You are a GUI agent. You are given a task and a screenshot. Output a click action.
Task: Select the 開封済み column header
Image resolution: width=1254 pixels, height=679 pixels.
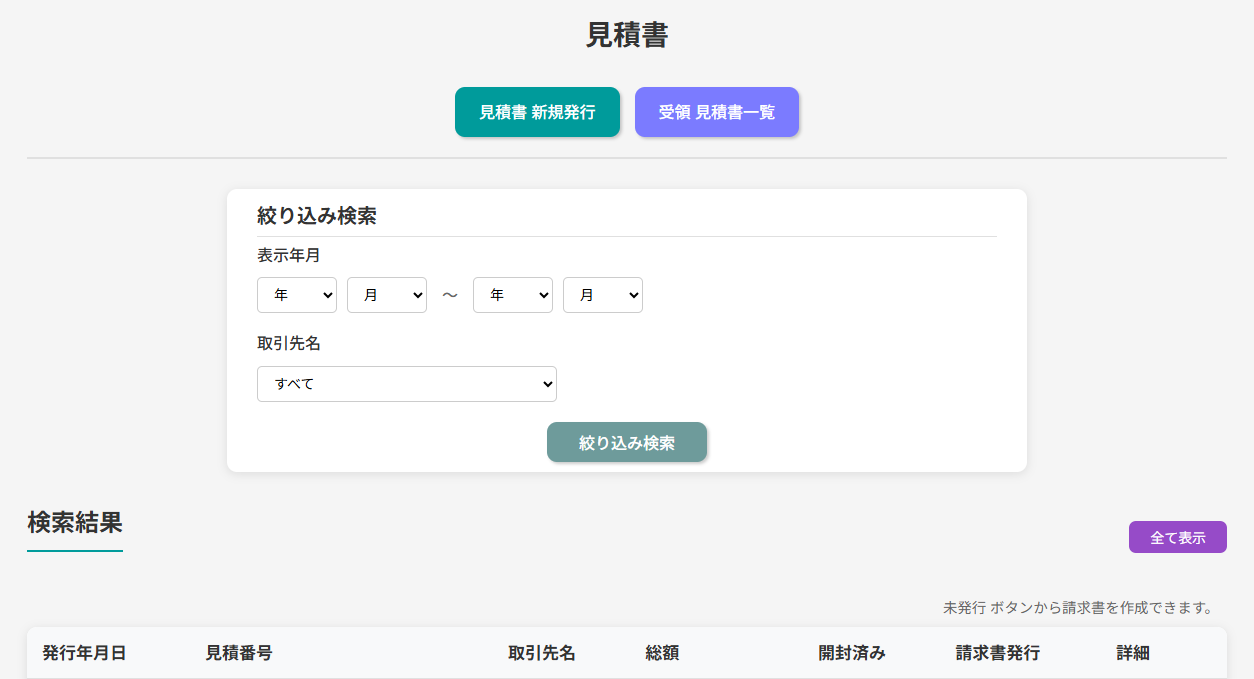pos(852,653)
